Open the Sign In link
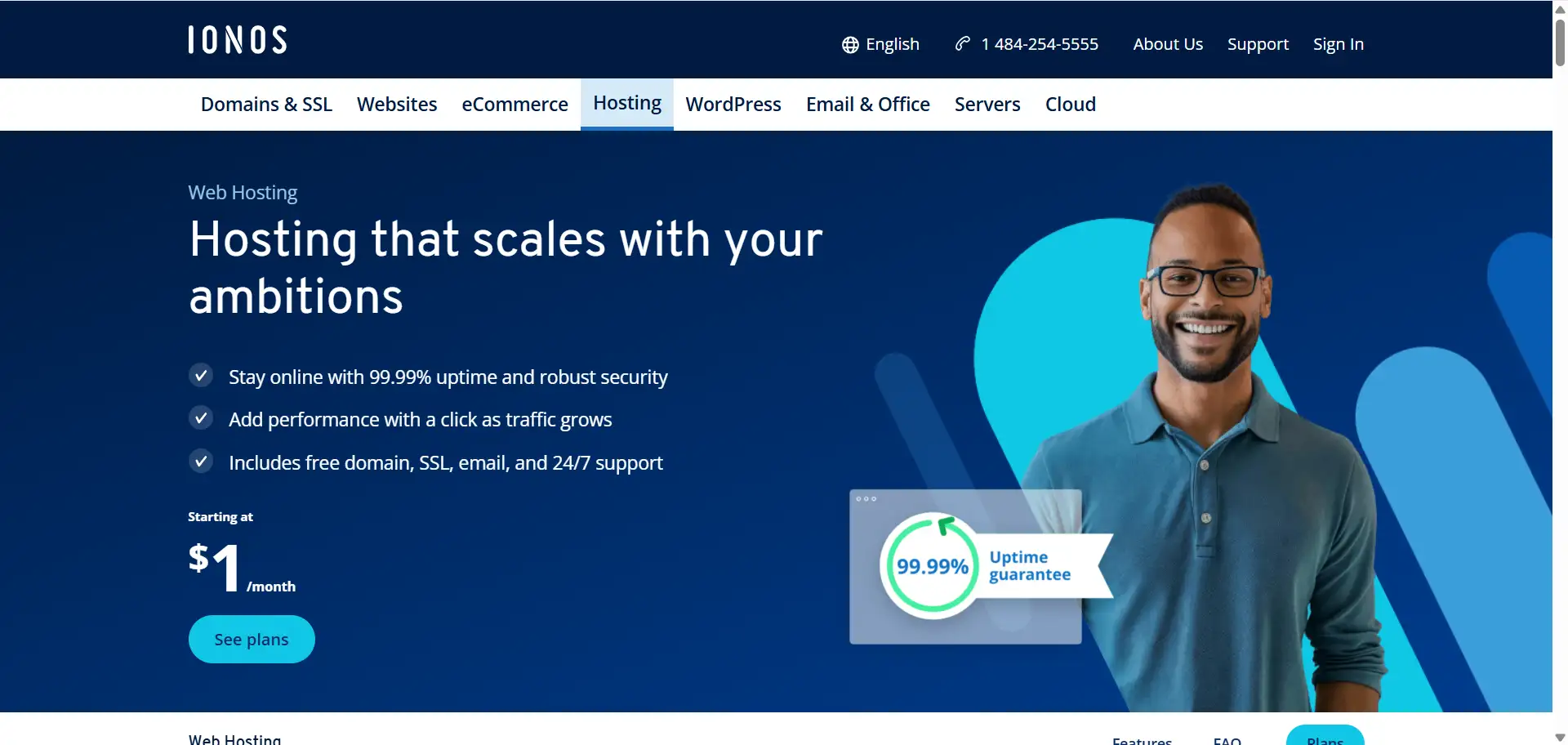The width and height of the screenshot is (1568, 745). pyautogui.click(x=1338, y=44)
